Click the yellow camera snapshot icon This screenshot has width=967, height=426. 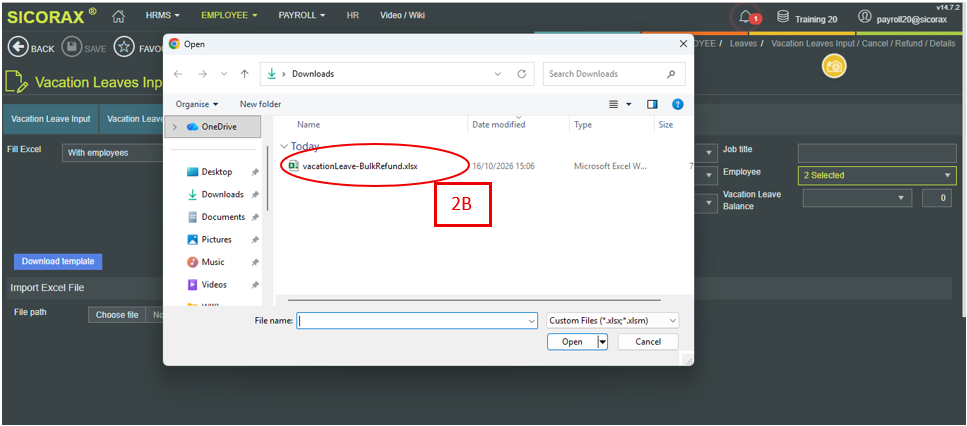[x=834, y=67]
